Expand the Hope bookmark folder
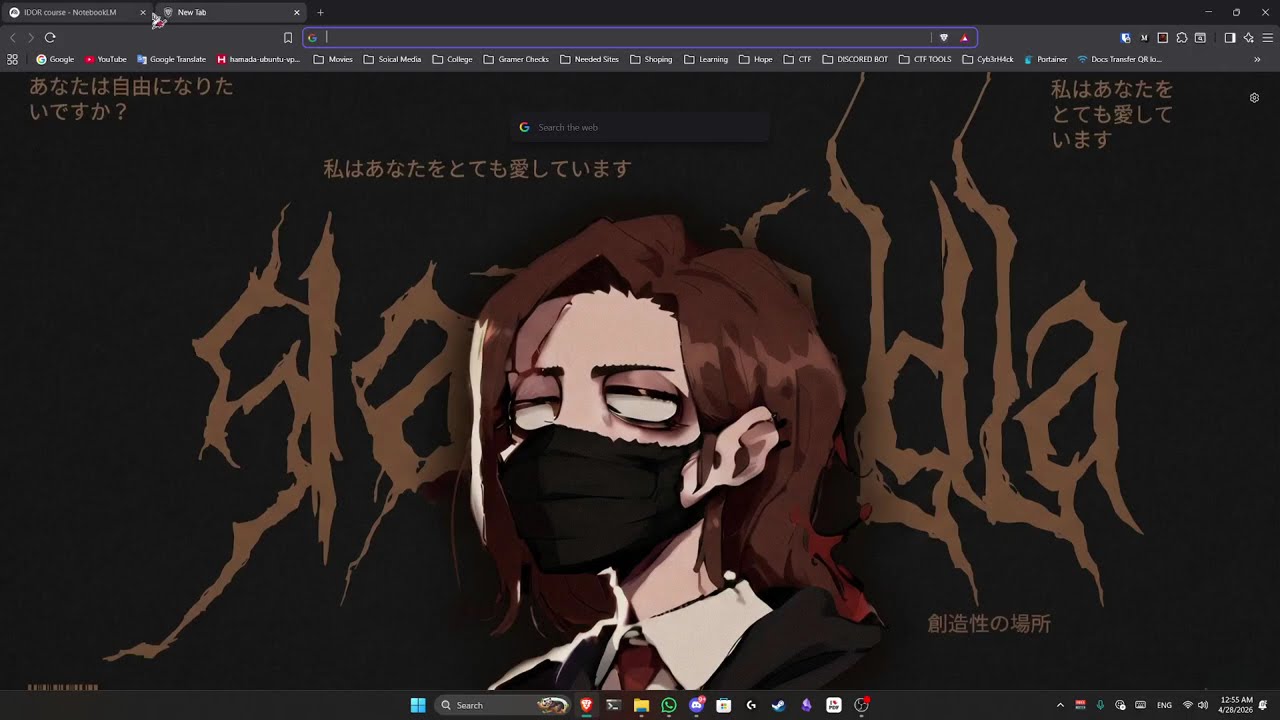This screenshot has width=1280, height=720. (755, 59)
